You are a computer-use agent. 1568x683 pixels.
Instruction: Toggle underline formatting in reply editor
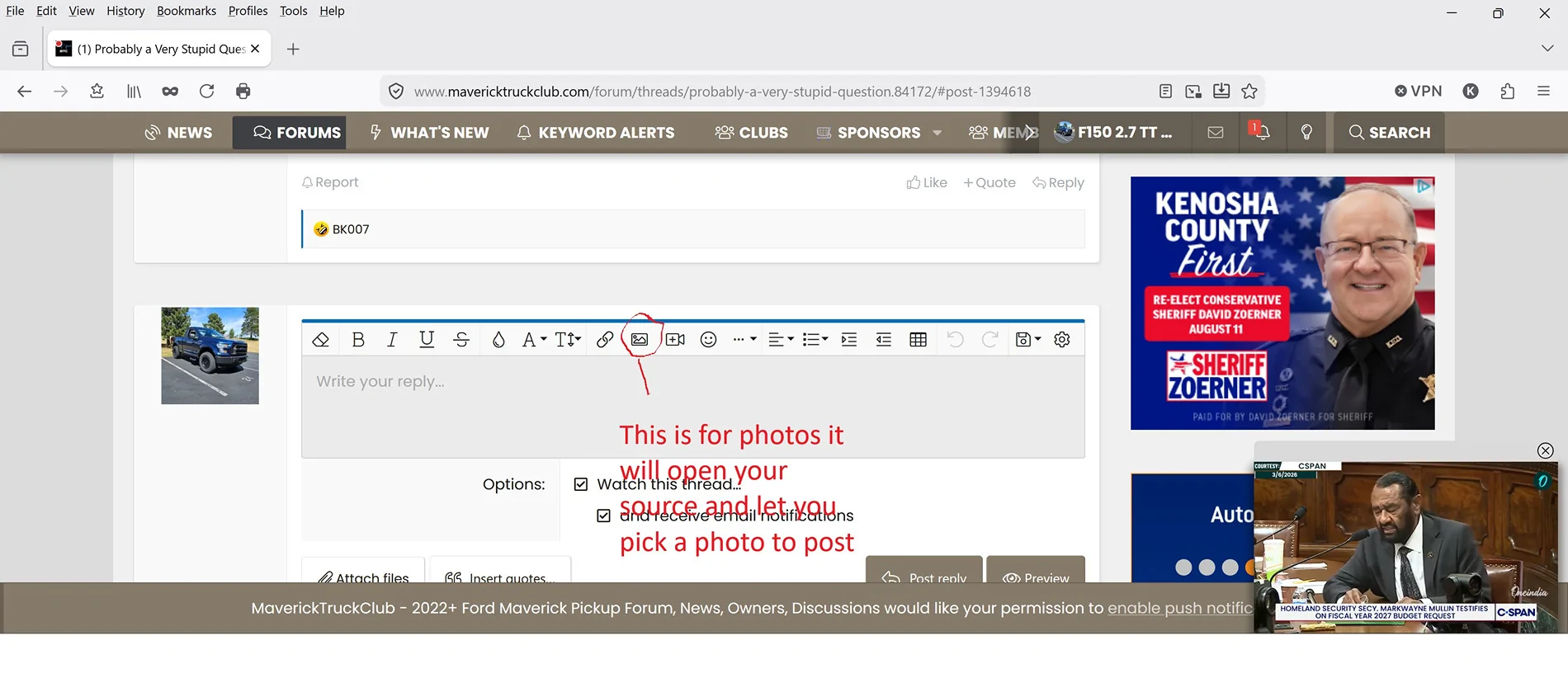(427, 339)
